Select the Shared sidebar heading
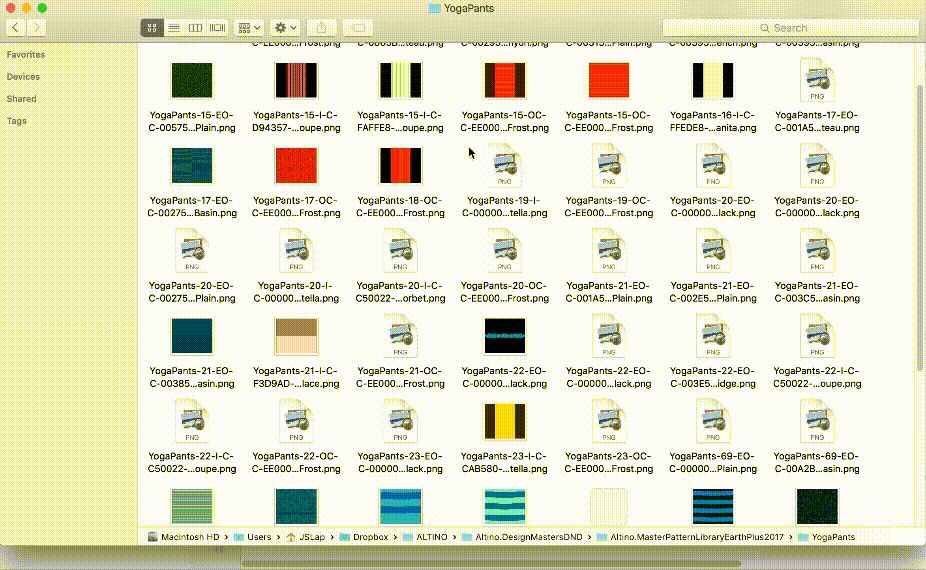Image resolution: width=926 pixels, height=570 pixels. point(21,99)
